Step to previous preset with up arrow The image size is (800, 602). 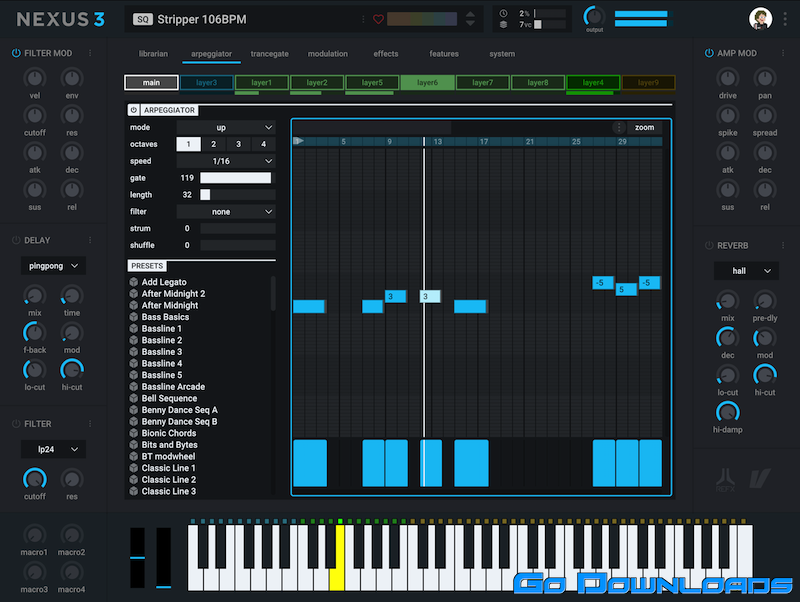pyautogui.click(x=470, y=14)
